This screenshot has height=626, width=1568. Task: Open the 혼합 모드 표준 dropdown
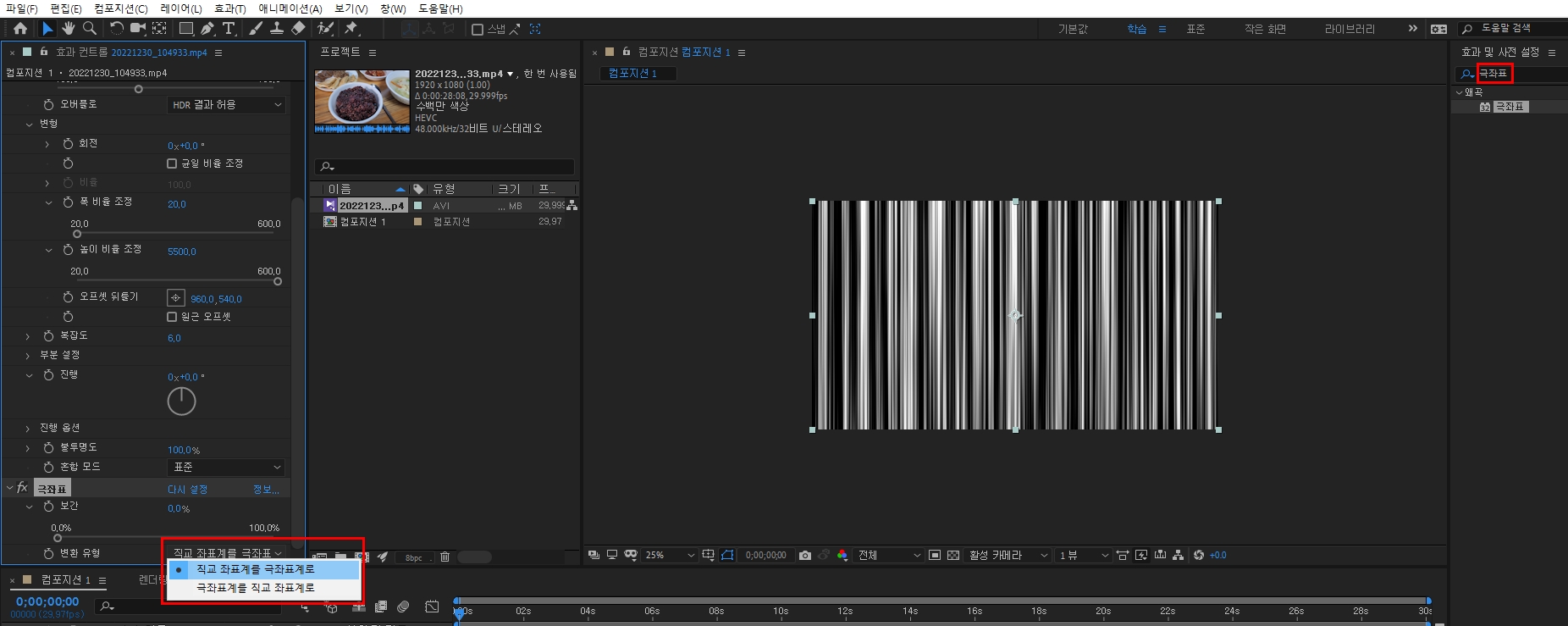pyautogui.click(x=226, y=468)
